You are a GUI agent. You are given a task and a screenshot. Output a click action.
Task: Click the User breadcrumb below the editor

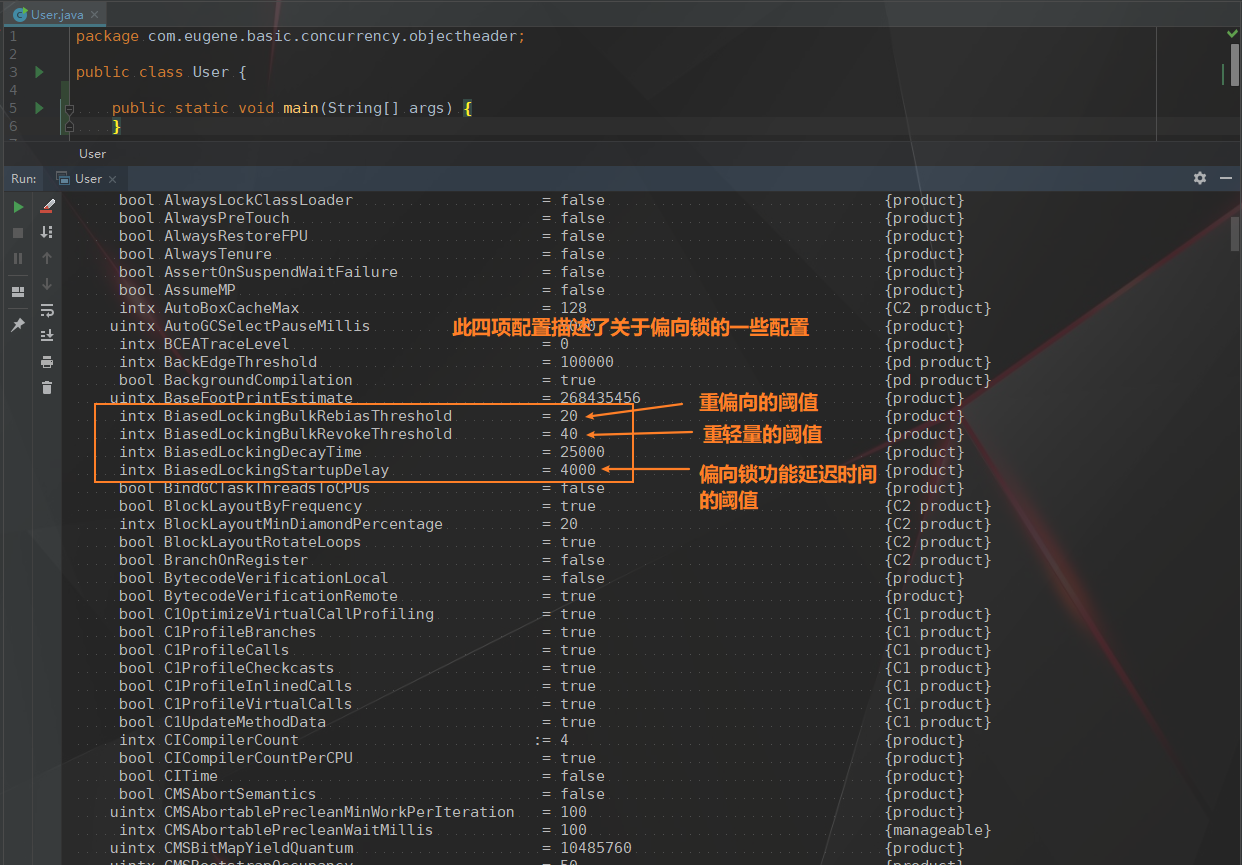92,153
